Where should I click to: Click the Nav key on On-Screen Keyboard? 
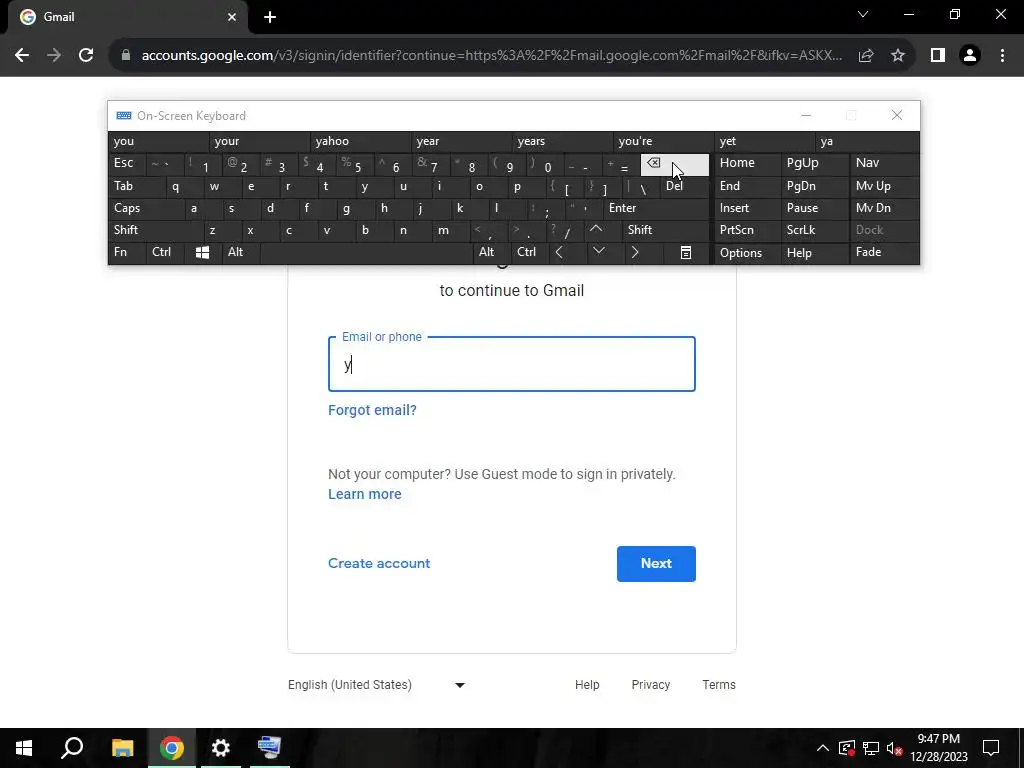[x=884, y=163]
